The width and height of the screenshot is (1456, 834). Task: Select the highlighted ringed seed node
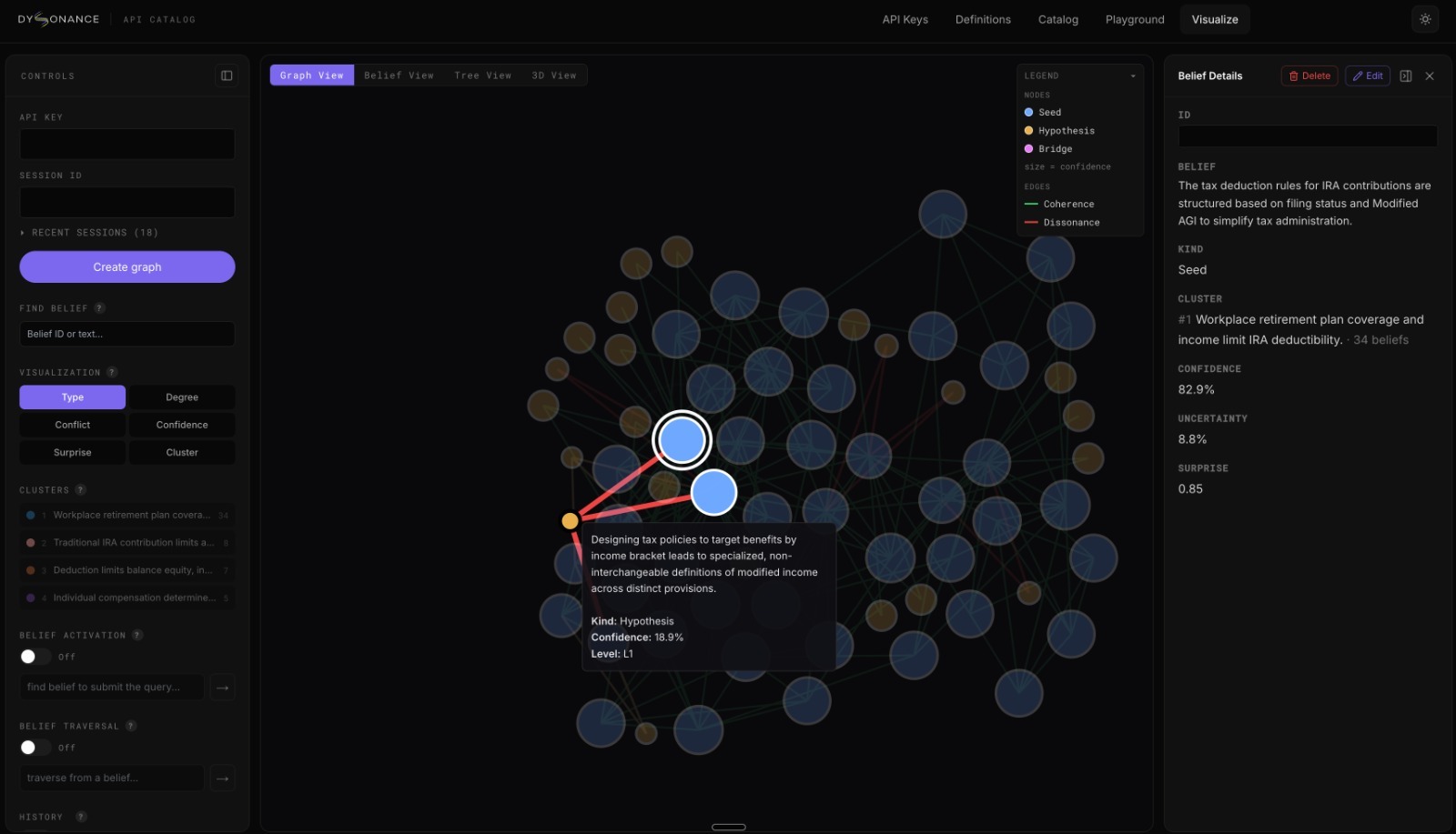click(682, 440)
